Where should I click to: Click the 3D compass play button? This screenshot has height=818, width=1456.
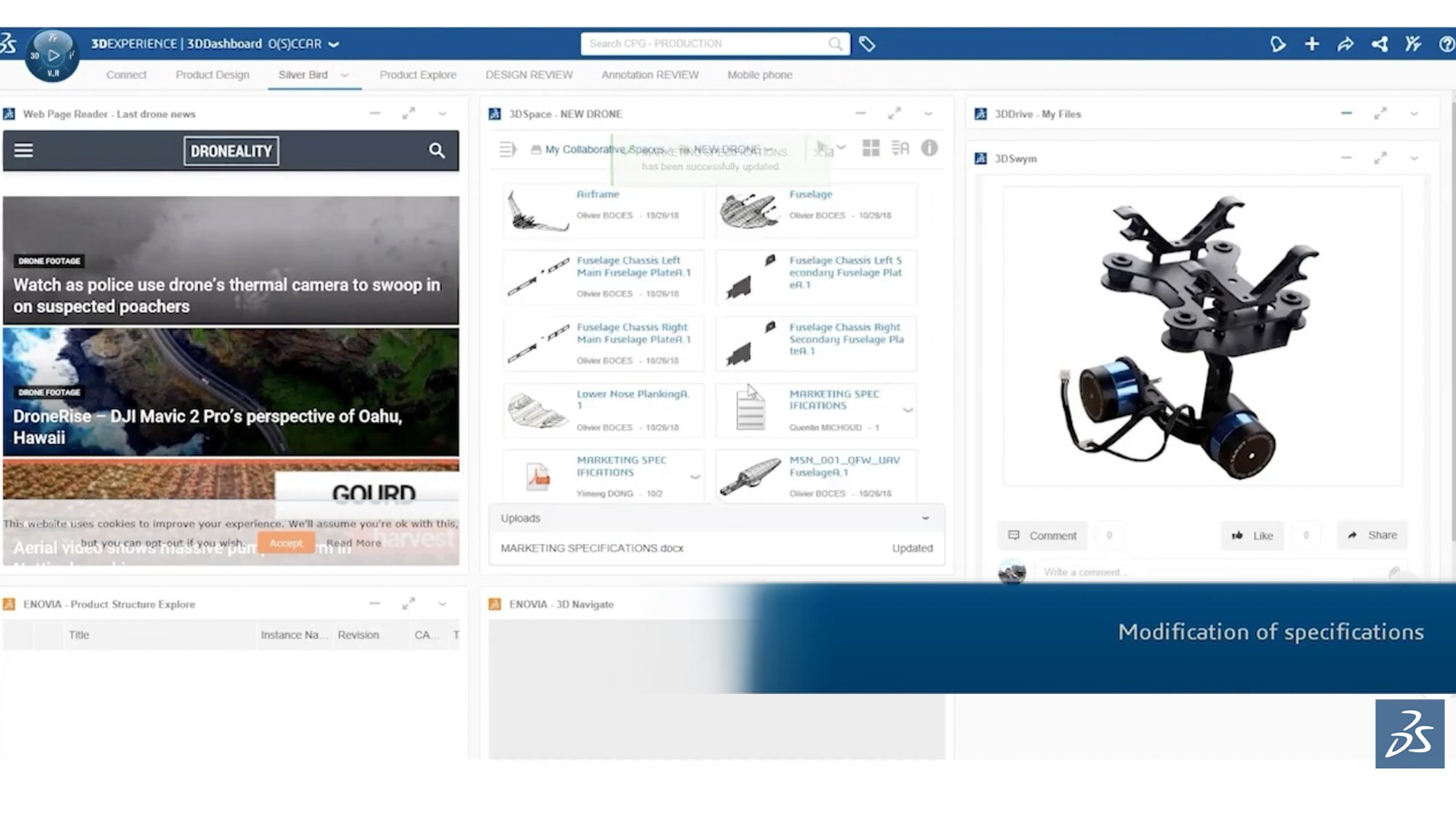(53, 54)
